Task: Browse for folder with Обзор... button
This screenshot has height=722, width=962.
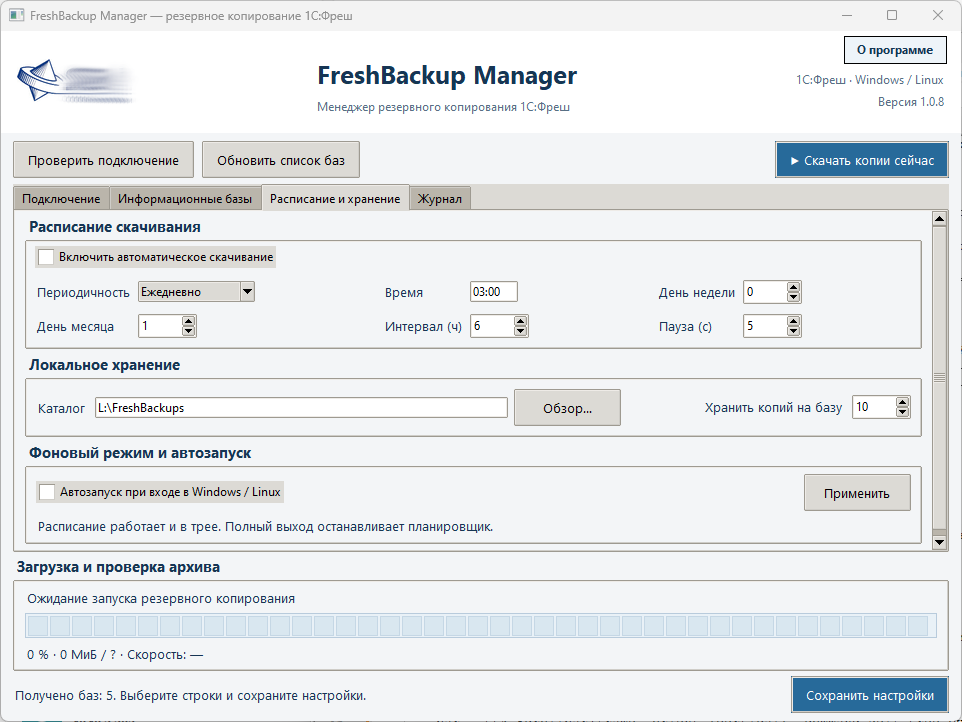Action: [x=568, y=408]
